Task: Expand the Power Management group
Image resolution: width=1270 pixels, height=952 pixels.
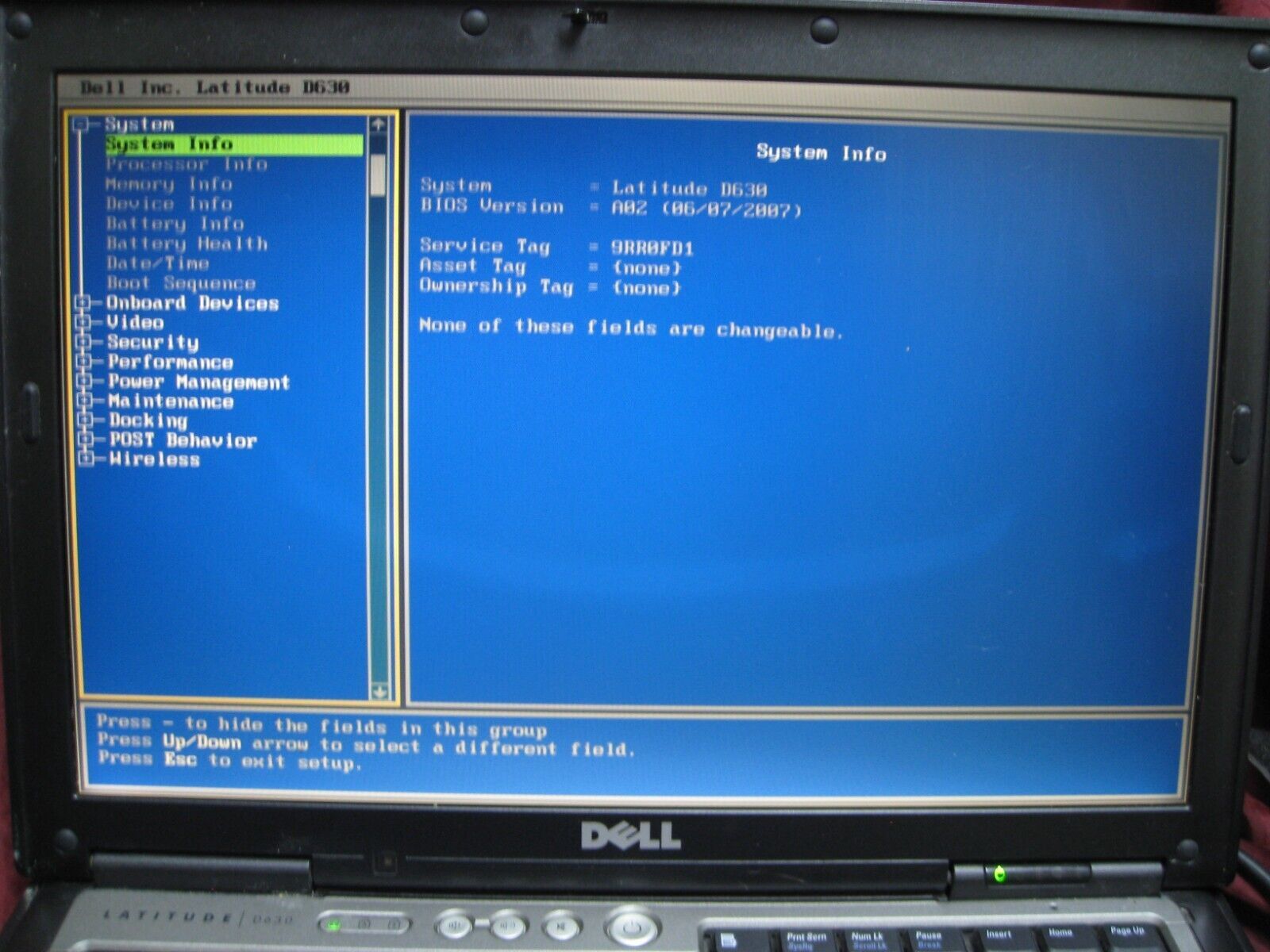Action: click(x=84, y=382)
